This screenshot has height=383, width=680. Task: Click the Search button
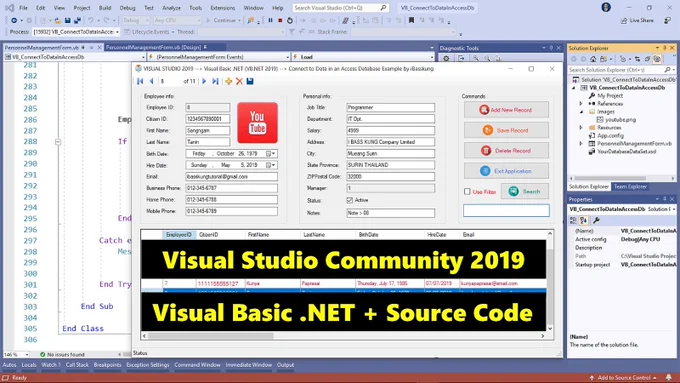coord(525,191)
